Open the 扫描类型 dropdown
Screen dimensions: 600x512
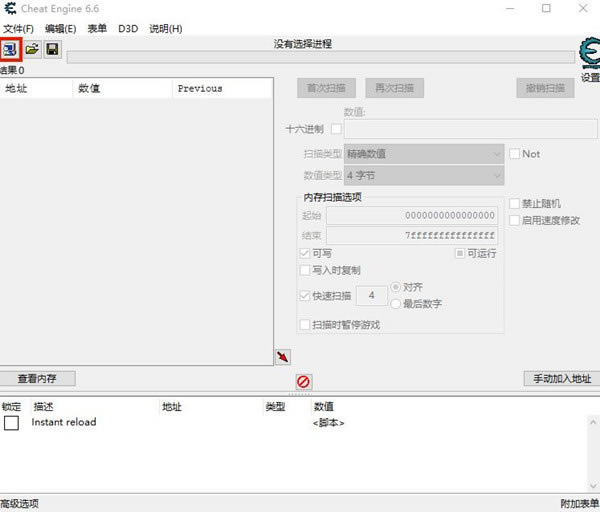pos(424,154)
